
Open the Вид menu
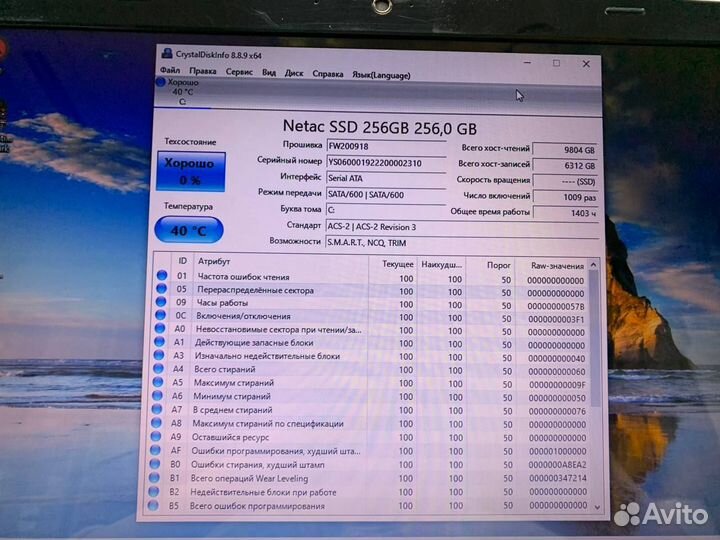pyautogui.click(x=269, y=73)
